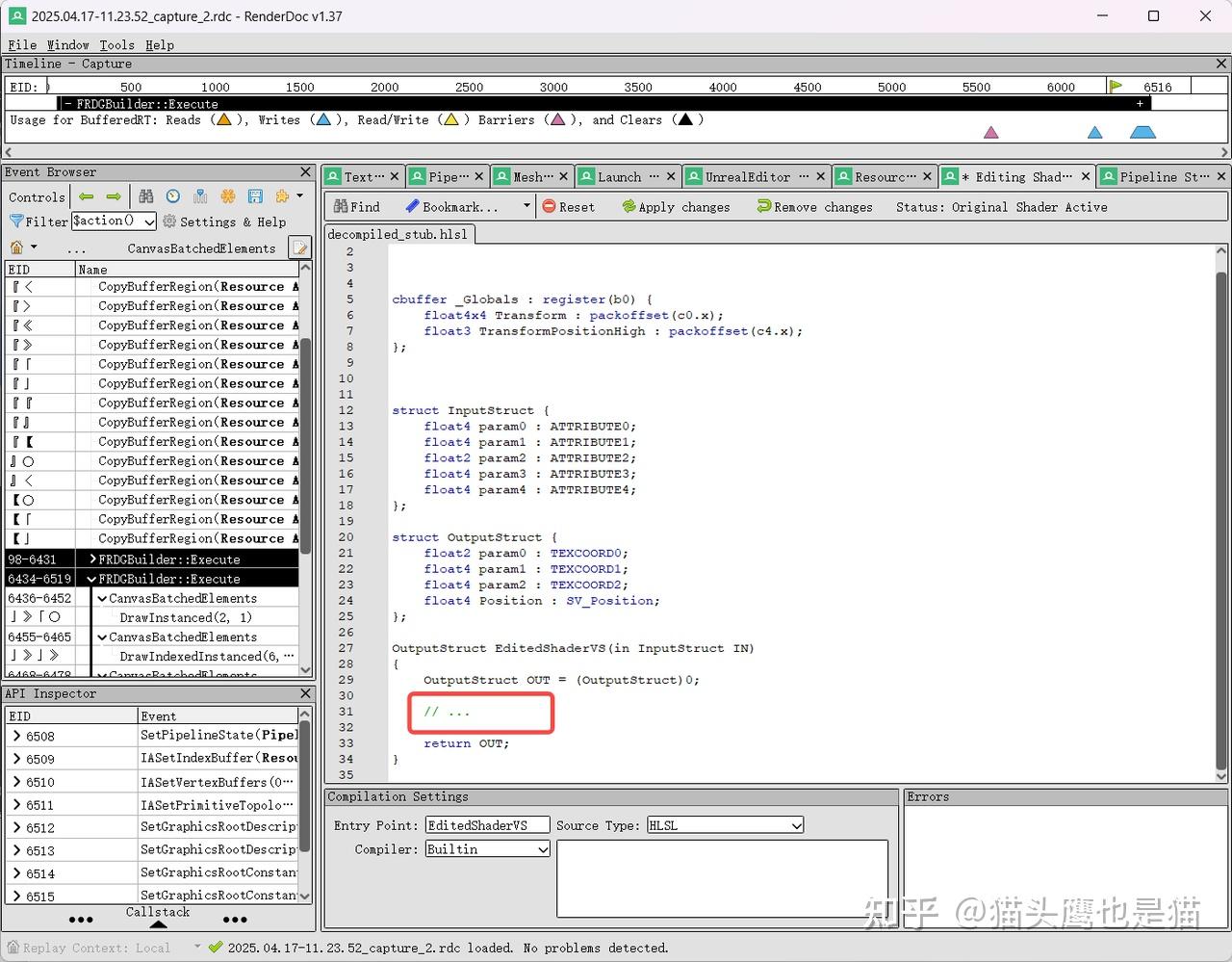Image resolution: width=1232 pixels, height=962 pixels.
Task: Toggle time durations with the clock icon
Action: [x=172, y=196]
